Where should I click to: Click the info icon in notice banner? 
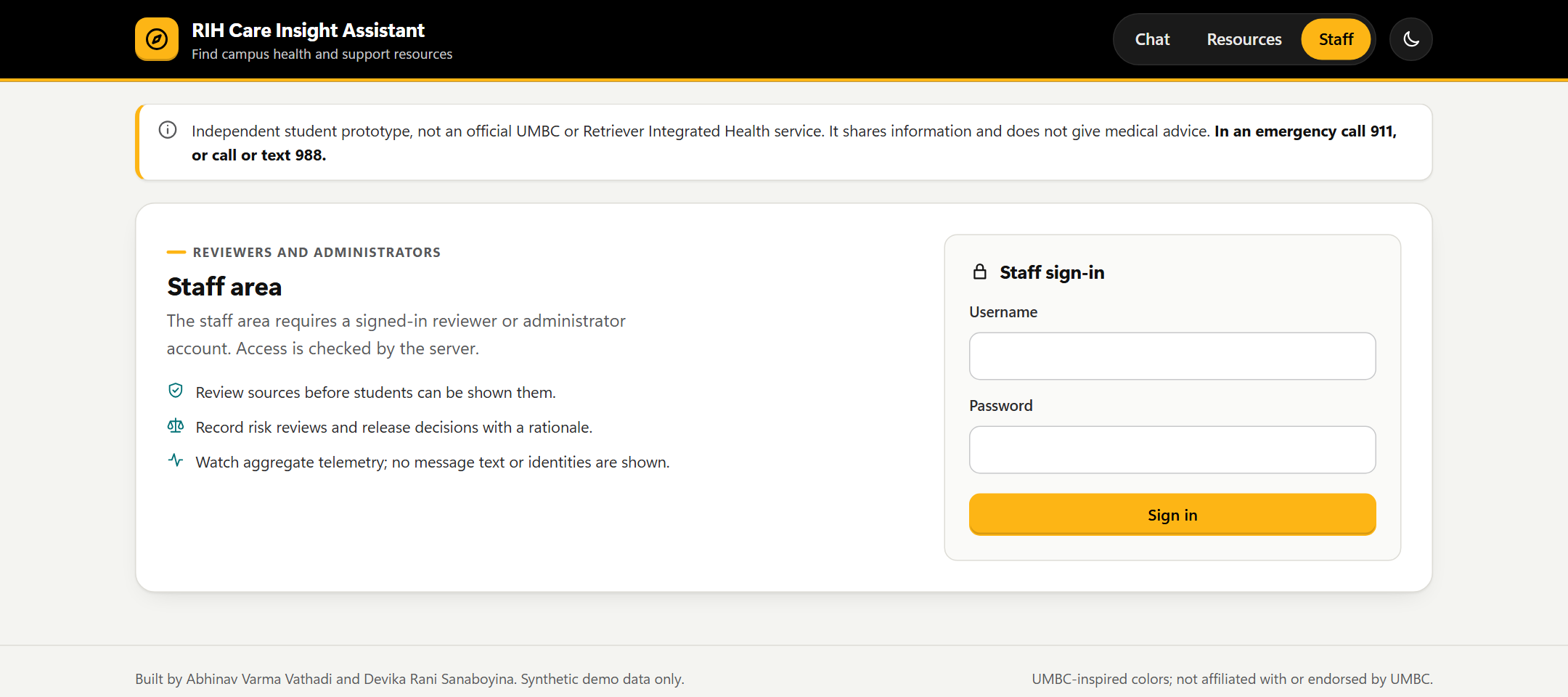click(x=168, y=130)
